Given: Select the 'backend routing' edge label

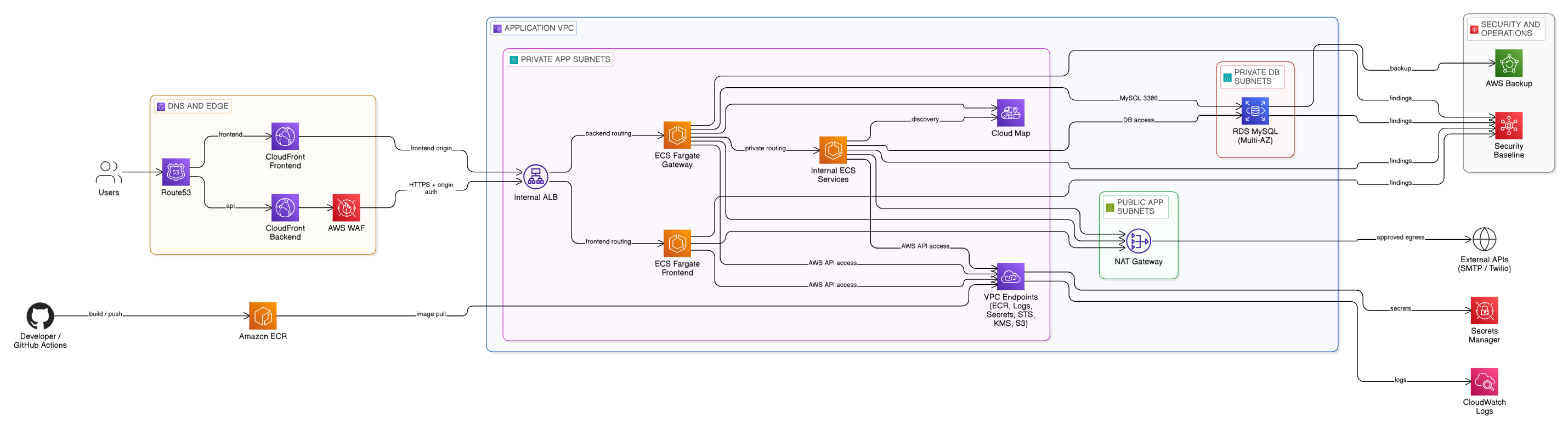Looking at the screenshot, I should (x=608, y=133).
